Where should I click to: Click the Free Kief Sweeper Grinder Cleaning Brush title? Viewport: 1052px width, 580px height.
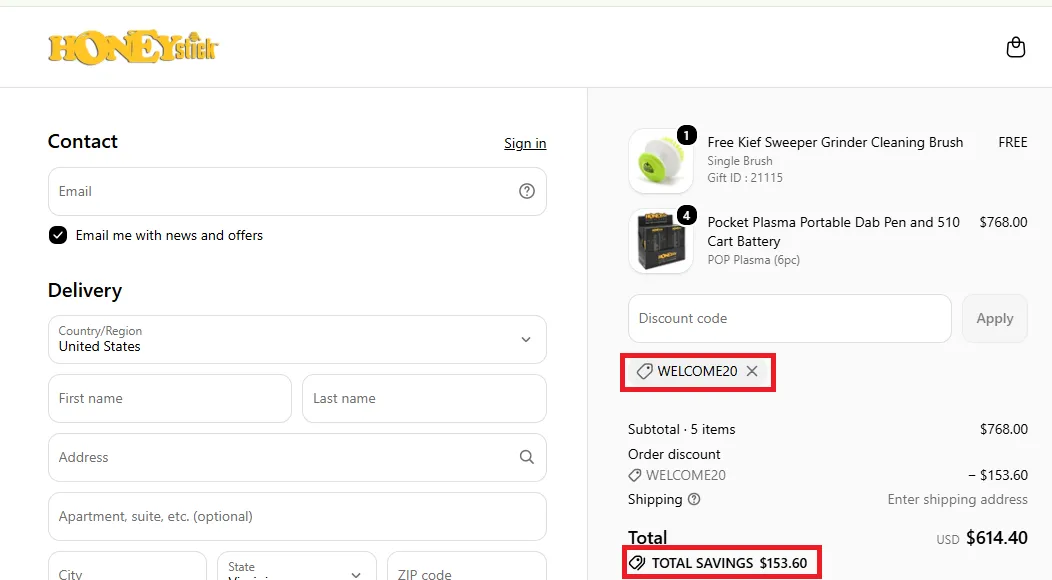(x=835, y=142)
